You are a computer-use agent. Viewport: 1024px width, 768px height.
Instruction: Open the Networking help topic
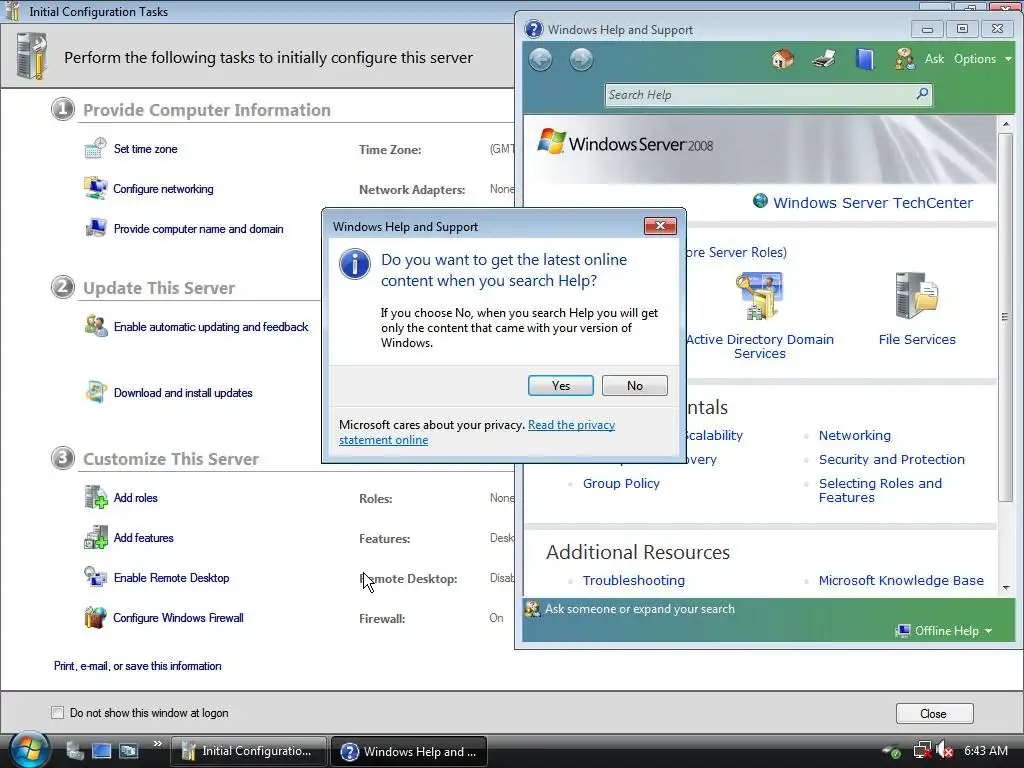854,436
